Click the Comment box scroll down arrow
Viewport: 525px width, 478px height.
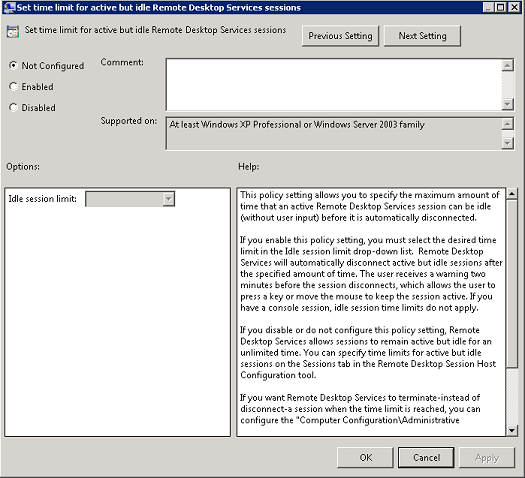tap(508, 104)
